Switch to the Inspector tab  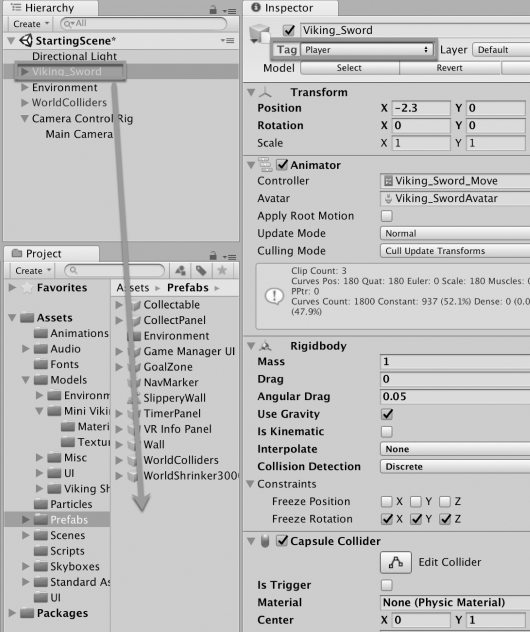(x=291, y=8)
